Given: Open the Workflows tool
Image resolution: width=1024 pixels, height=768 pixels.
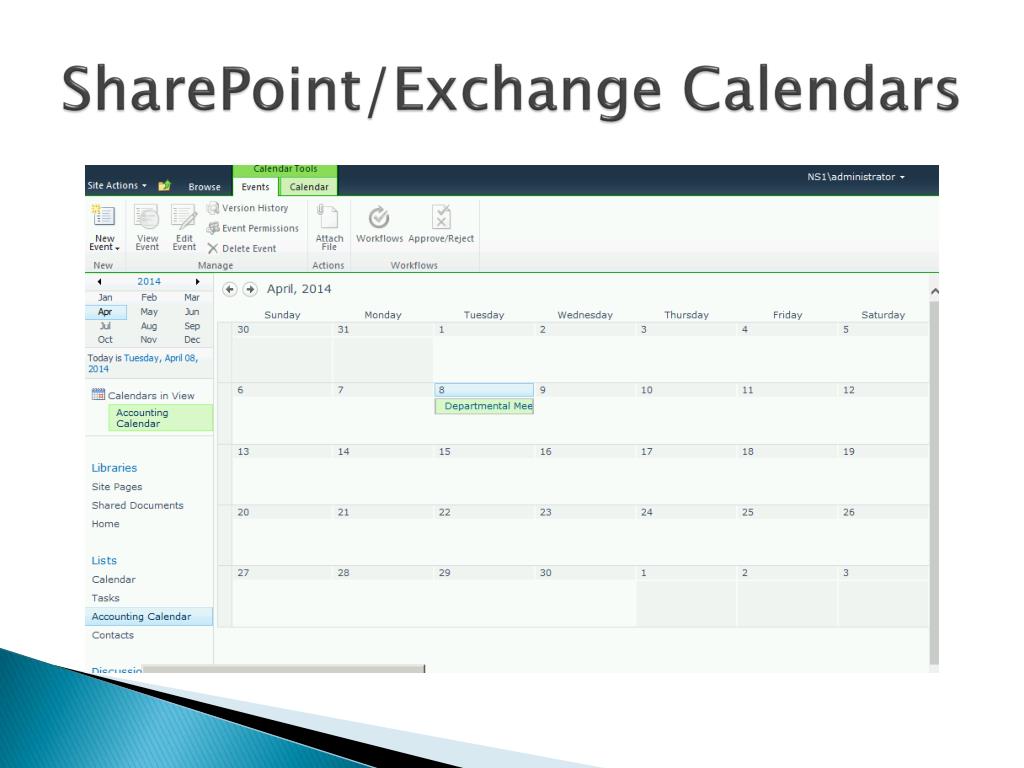Looking at the screenshot, I should coord(379,225).
